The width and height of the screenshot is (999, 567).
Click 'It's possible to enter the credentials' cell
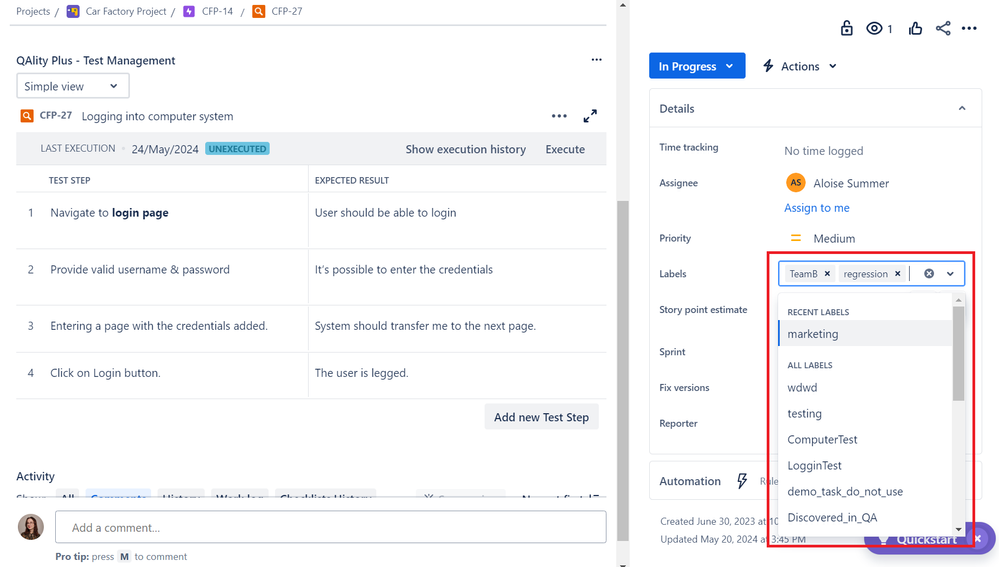(403, 269)
